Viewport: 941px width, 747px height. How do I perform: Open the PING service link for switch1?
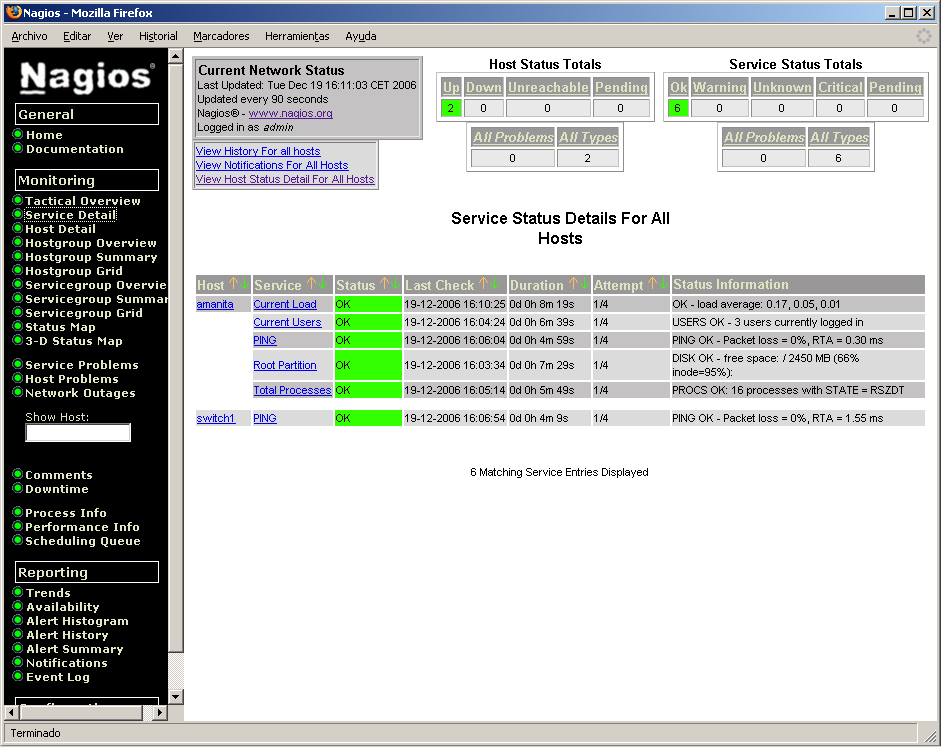click(x=265, y=418)
